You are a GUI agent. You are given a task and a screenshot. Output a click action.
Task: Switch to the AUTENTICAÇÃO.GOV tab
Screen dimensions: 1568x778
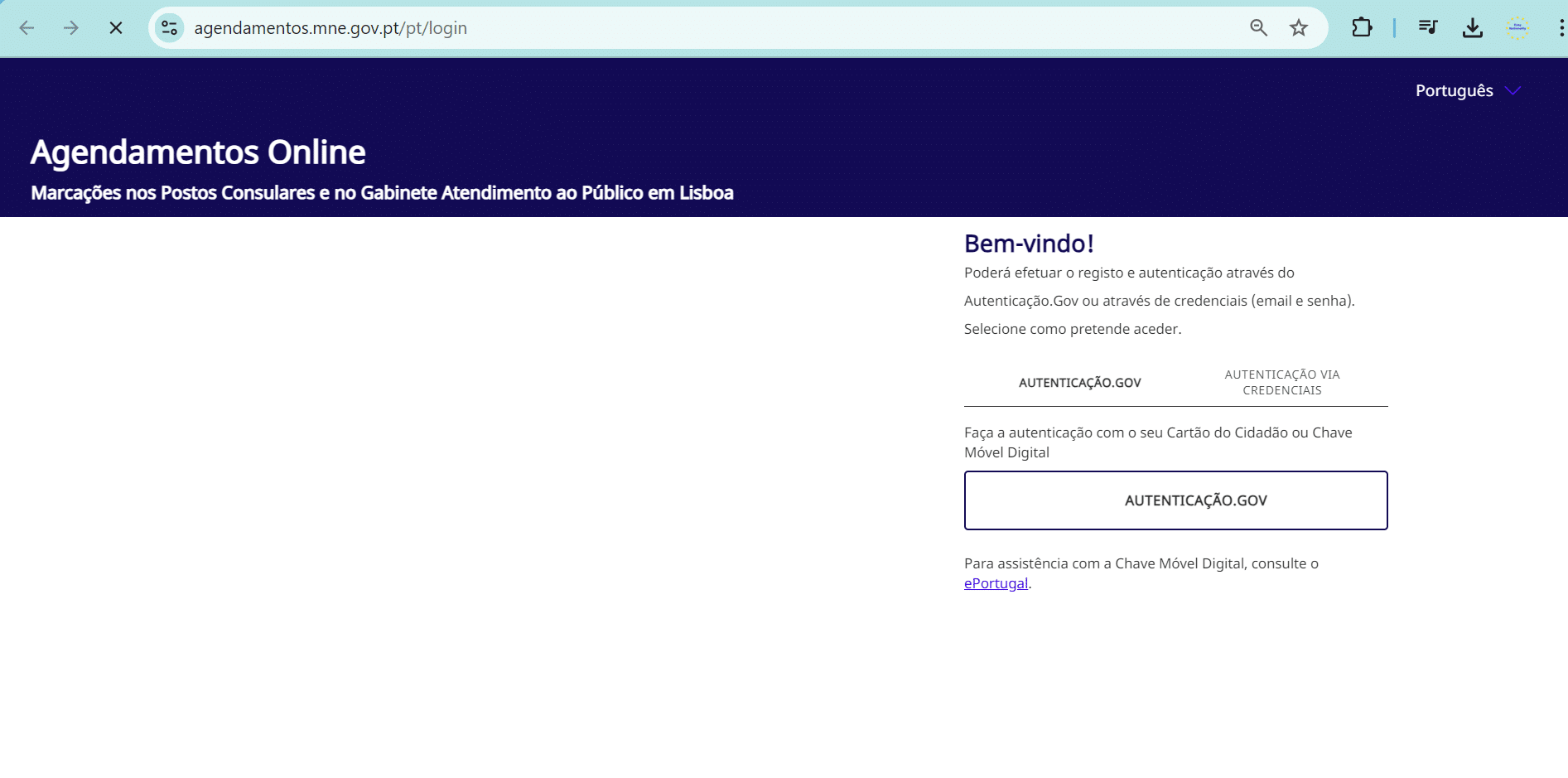pyautogui.click(x=1079, y=383)
